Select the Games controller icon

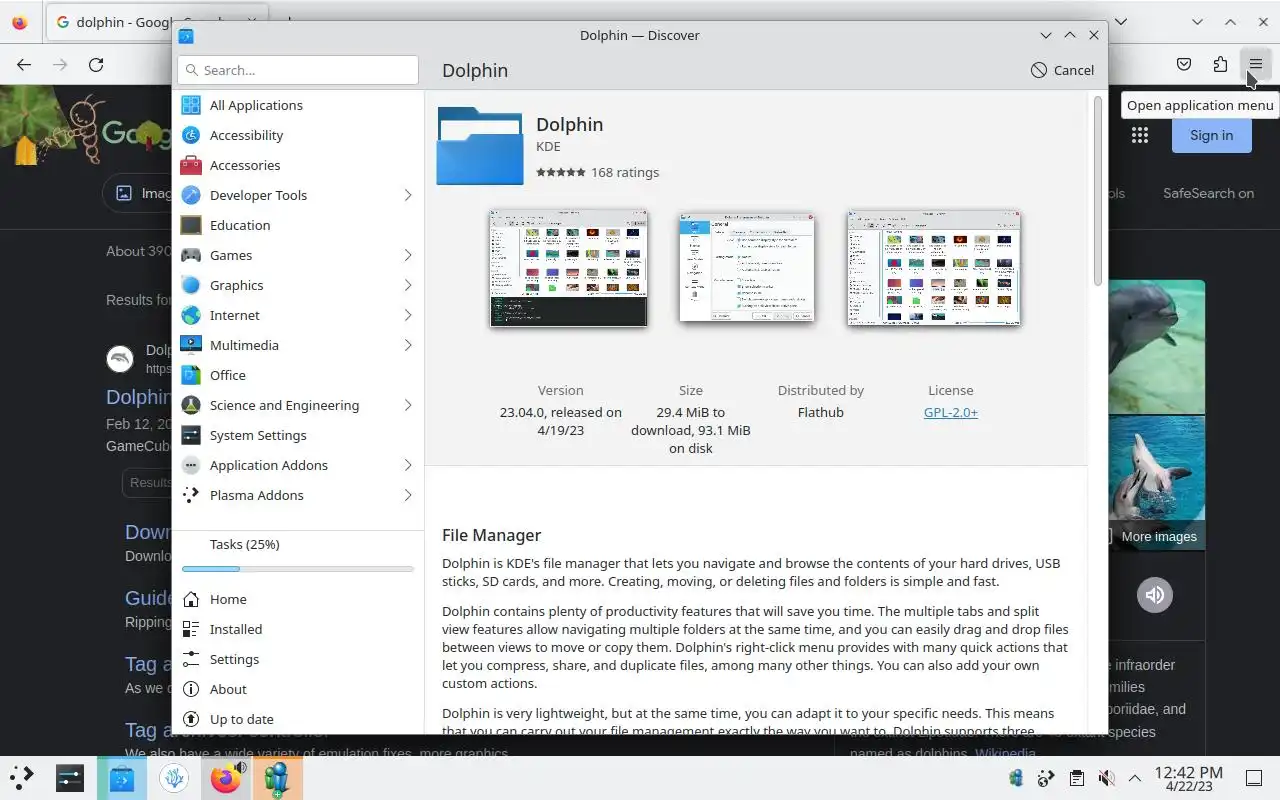(x=191, y=255)
